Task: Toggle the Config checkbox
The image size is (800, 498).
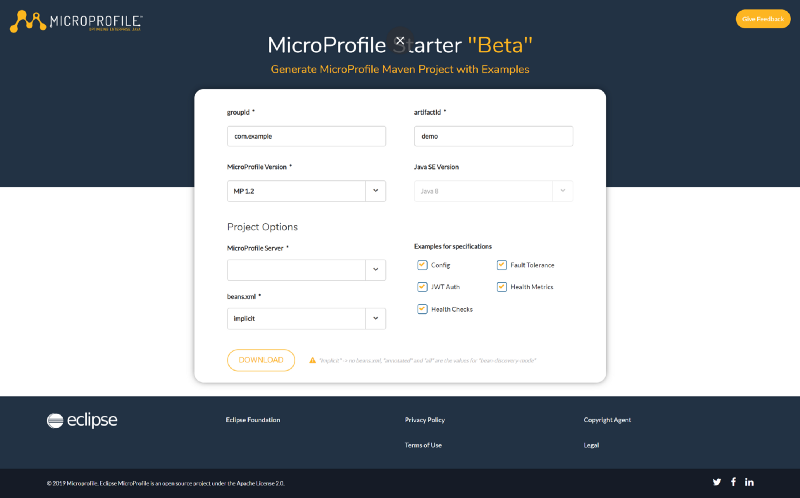Action: click(422, 265)
